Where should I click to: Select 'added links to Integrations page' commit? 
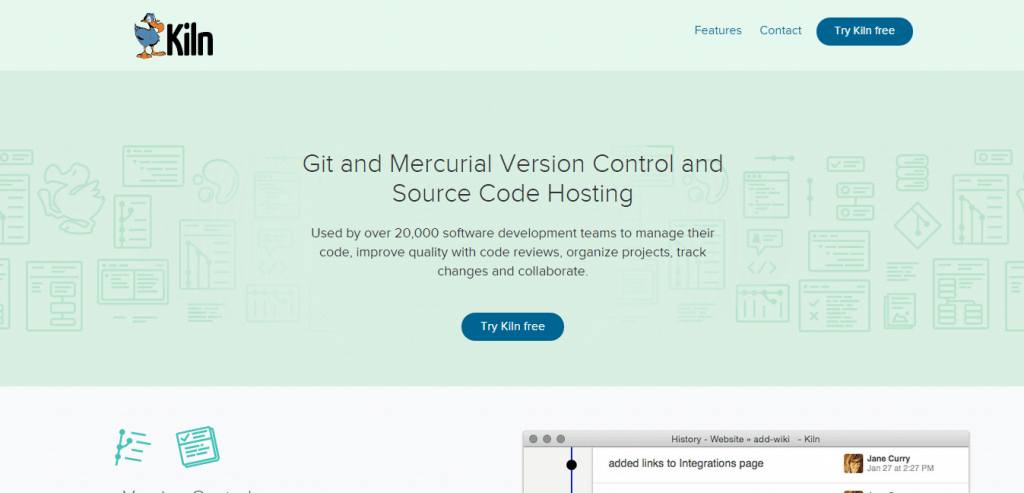686,464
